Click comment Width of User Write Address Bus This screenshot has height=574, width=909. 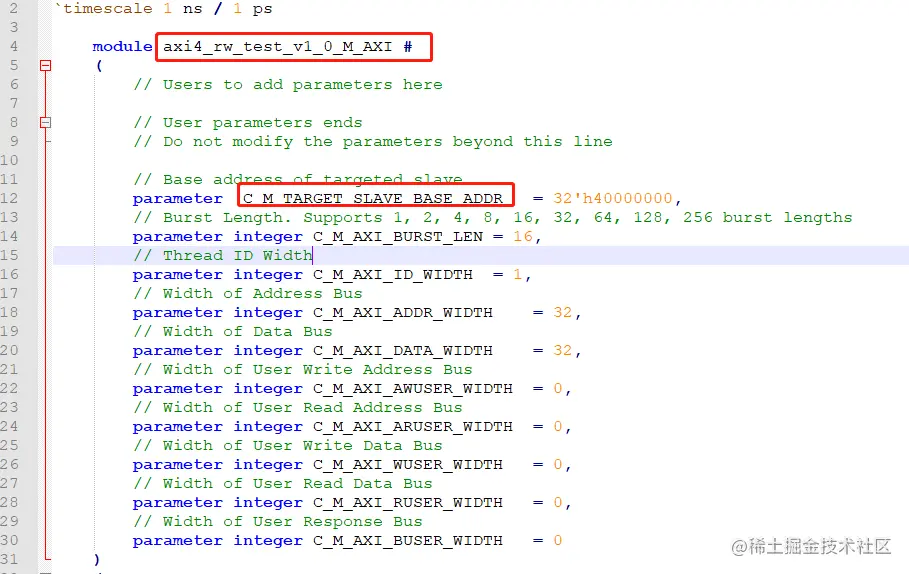[x=303, y=369]
